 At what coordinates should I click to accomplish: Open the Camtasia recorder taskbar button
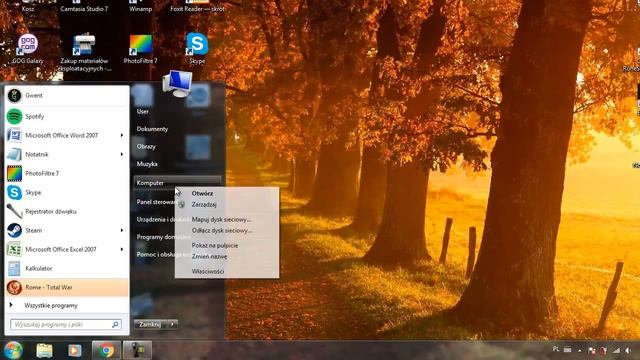coord(138,350)
